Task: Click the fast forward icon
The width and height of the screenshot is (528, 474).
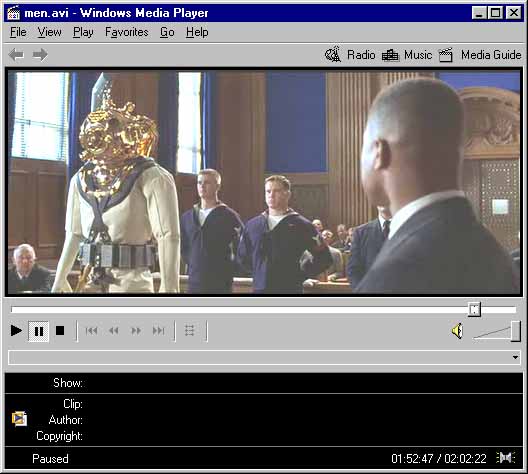Action: [x=136, y=331]
